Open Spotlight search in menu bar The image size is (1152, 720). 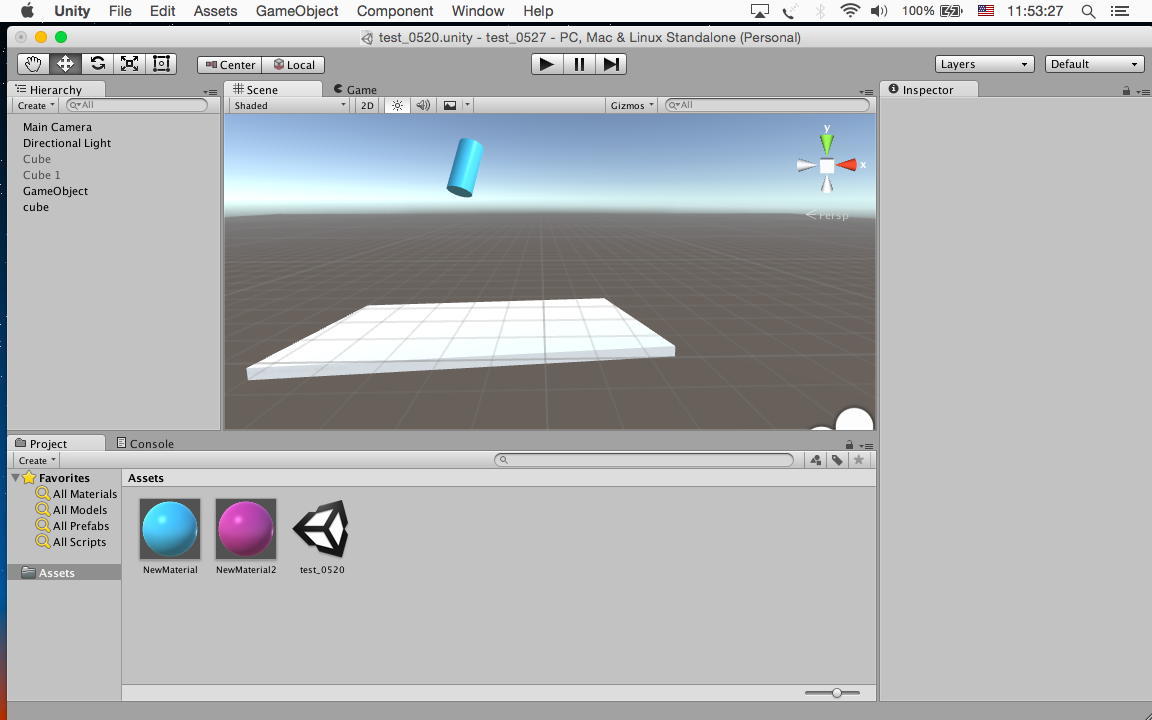(1088, 11)
